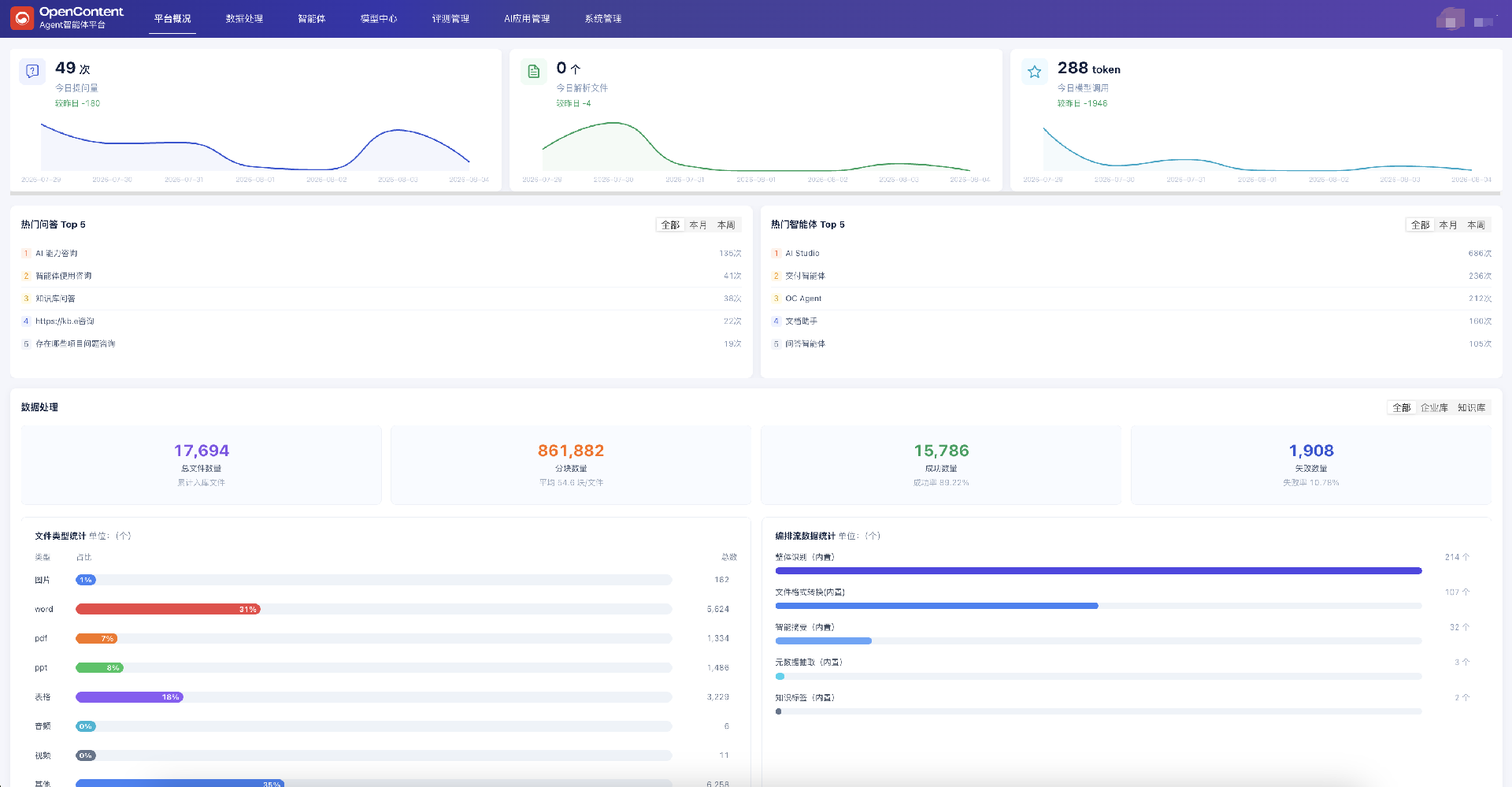Click the OpenContent logo icon
1512x787 pixels.
[22, 18]
